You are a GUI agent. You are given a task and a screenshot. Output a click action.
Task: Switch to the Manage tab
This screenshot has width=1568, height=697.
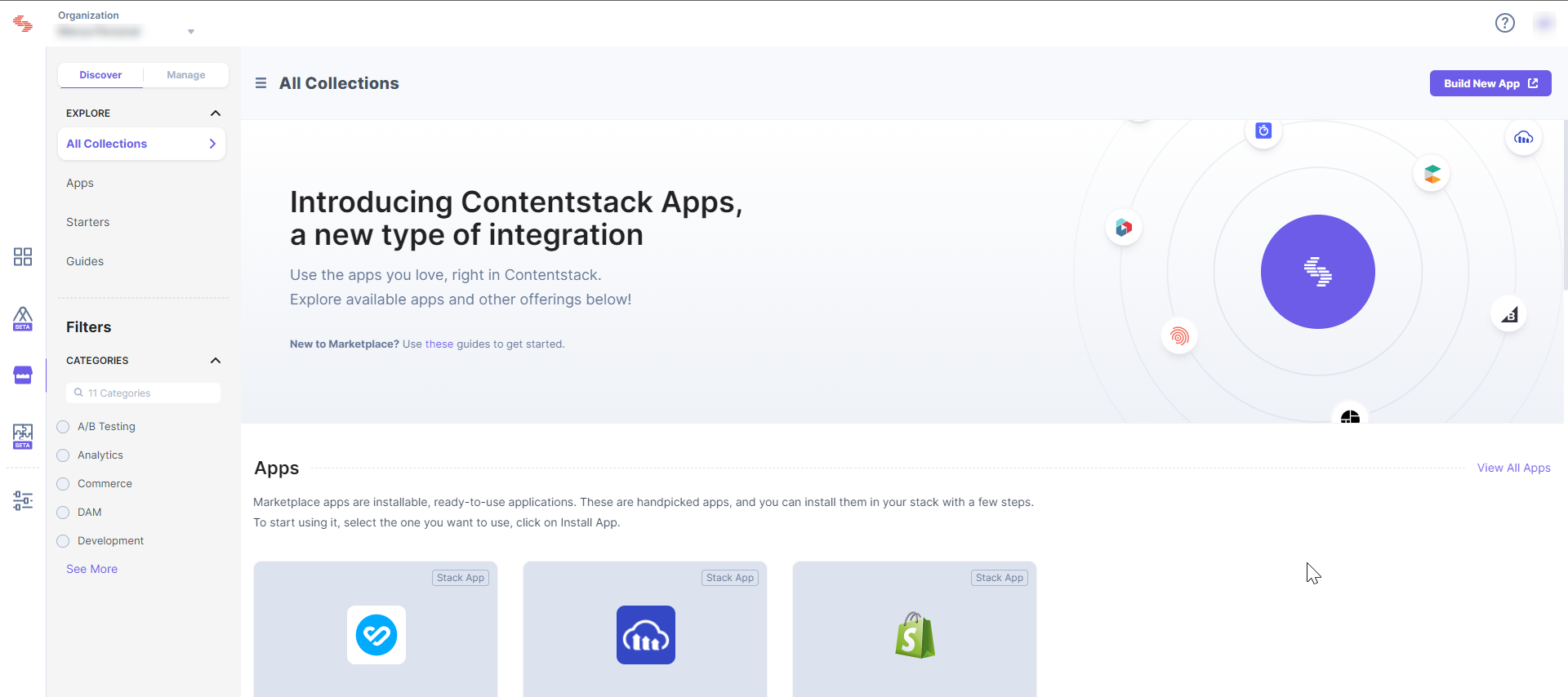[x=186, y=75]
